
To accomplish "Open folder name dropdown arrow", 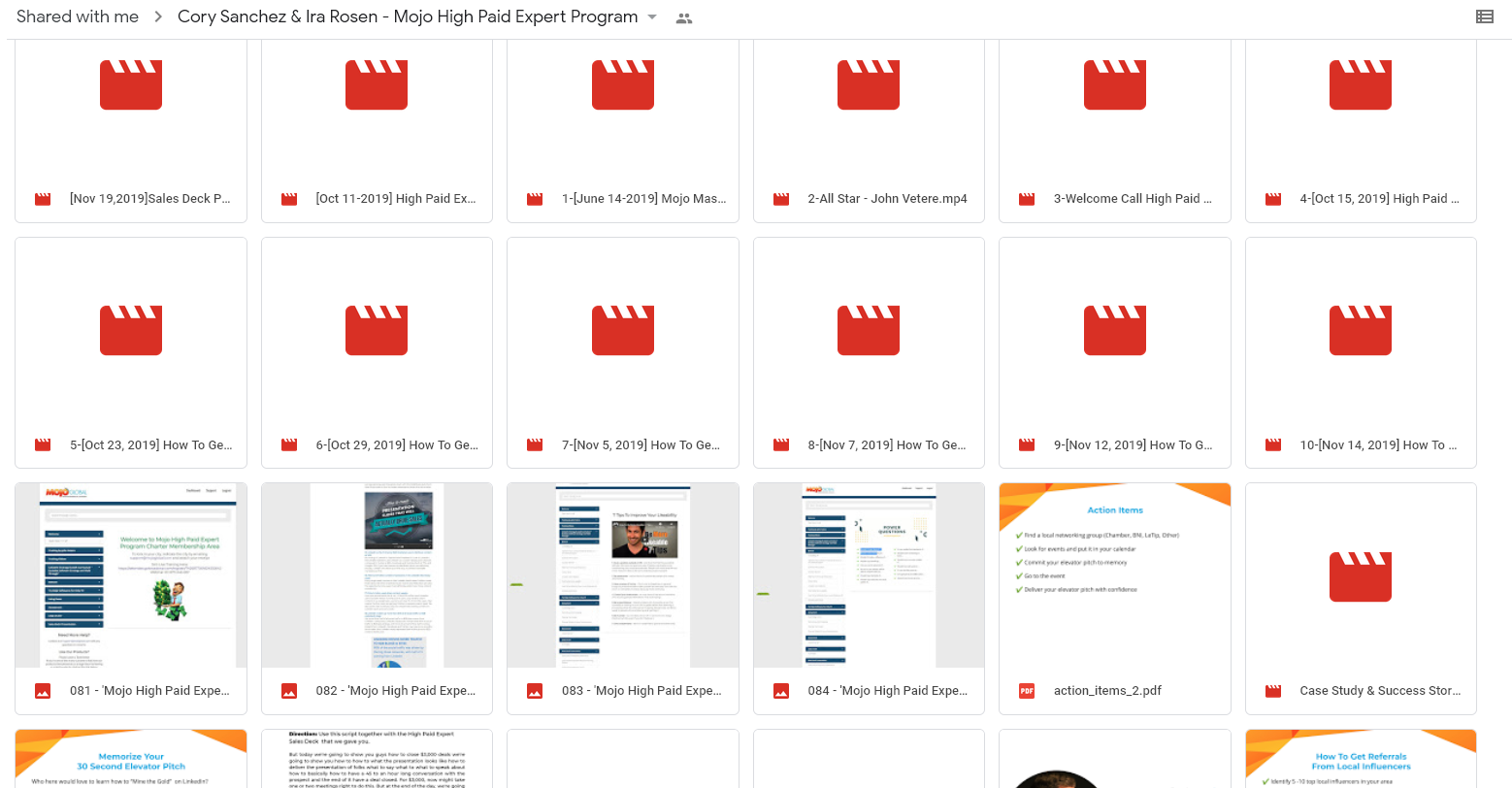I will 652,17.
